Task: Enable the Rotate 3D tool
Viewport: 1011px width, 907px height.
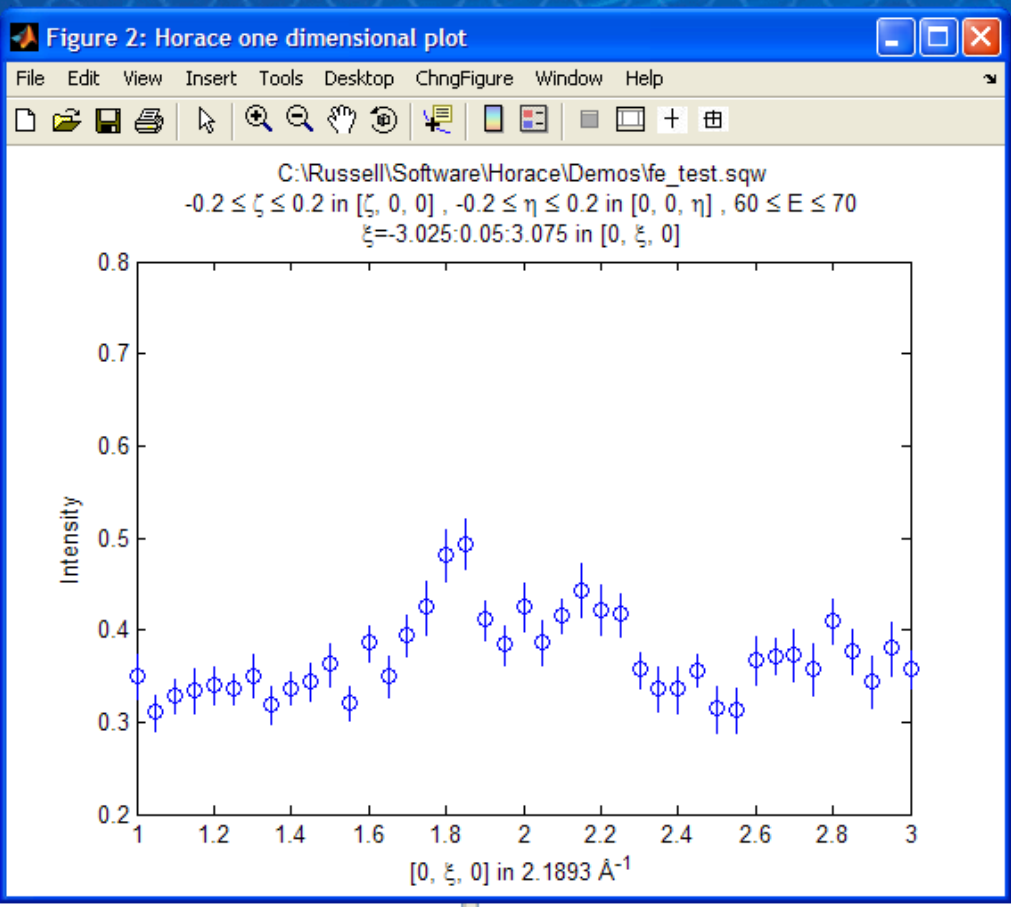Action: click(x=384, y=121)
